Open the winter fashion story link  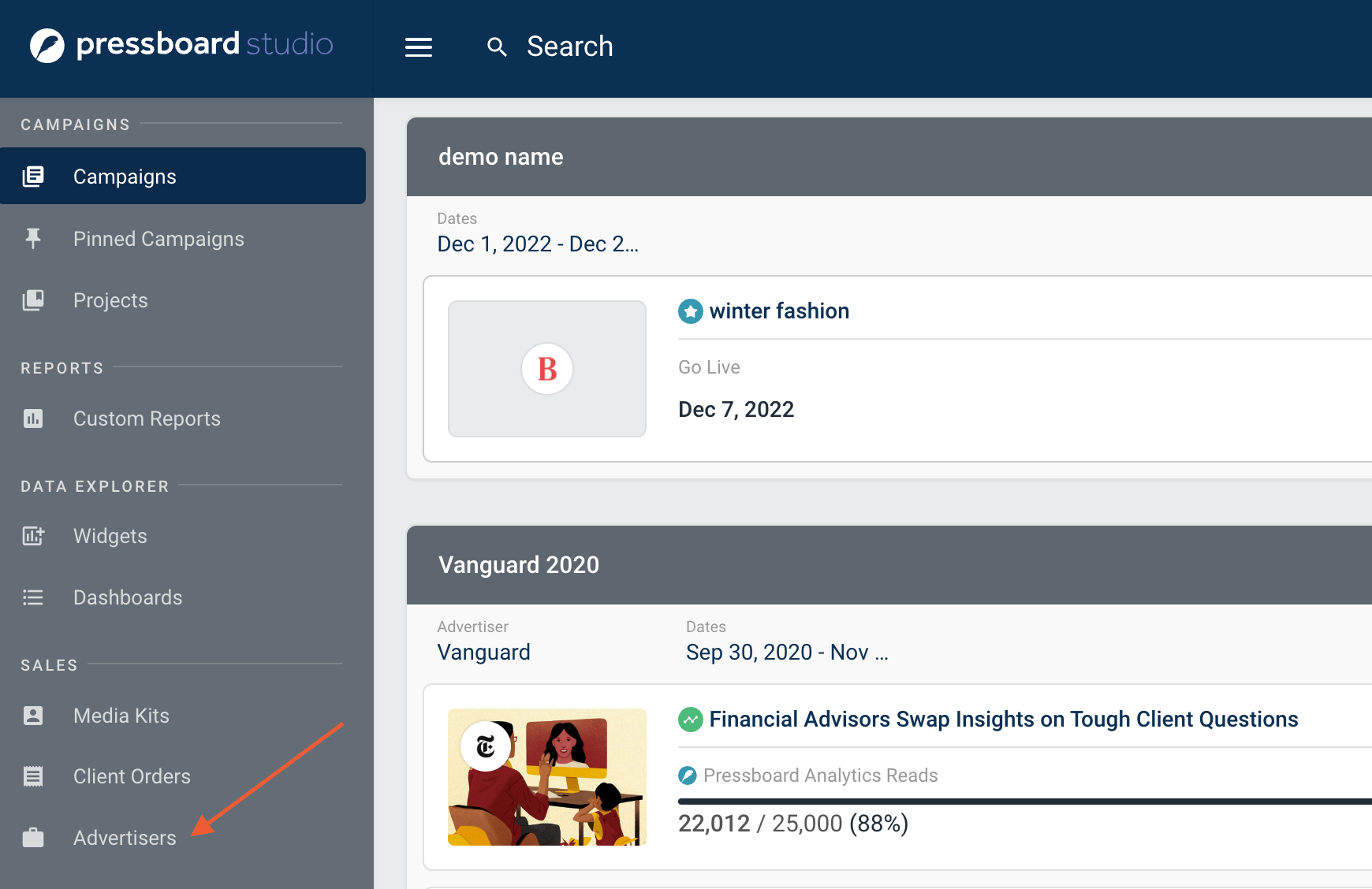click(779, 311)
